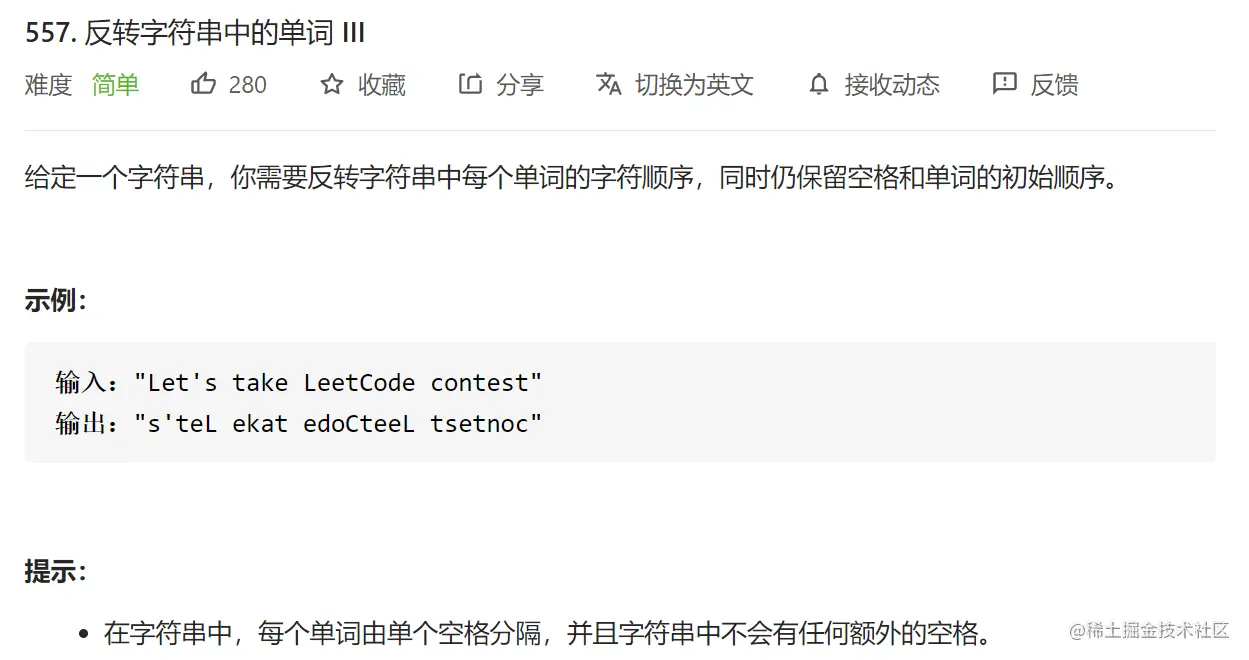The image size is (1249, 660).
Task: Click the feedback speech-bubble icon
Action: (x=1004, y=84)
